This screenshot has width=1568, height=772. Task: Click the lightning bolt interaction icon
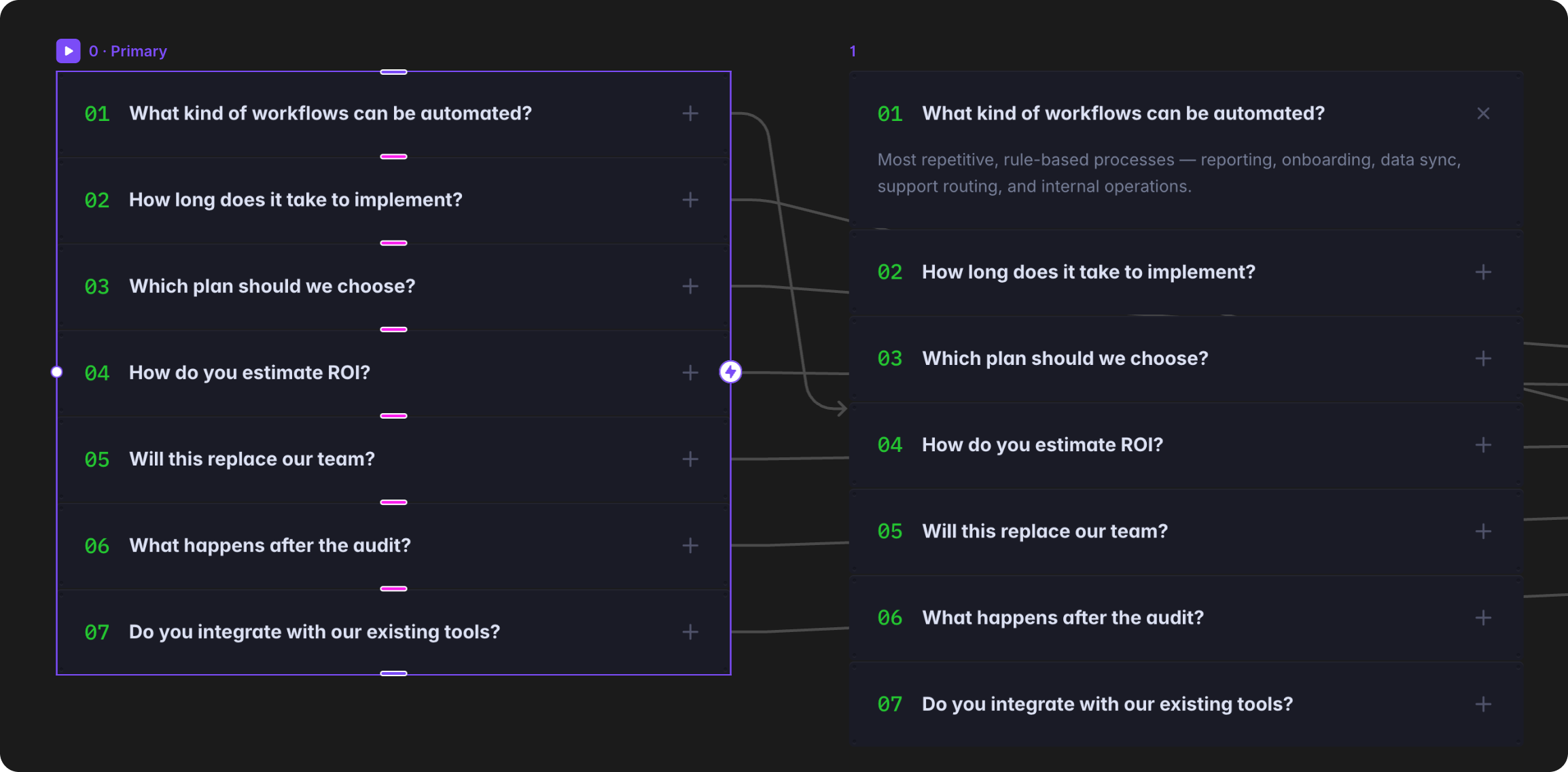[730, 372]
